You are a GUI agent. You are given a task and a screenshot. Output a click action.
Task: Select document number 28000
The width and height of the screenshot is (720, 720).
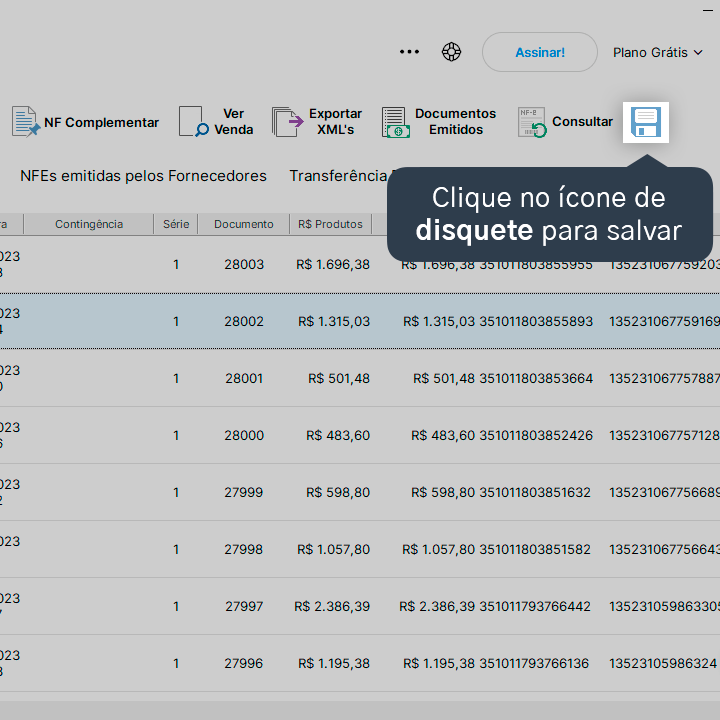[x=244, y=435]
